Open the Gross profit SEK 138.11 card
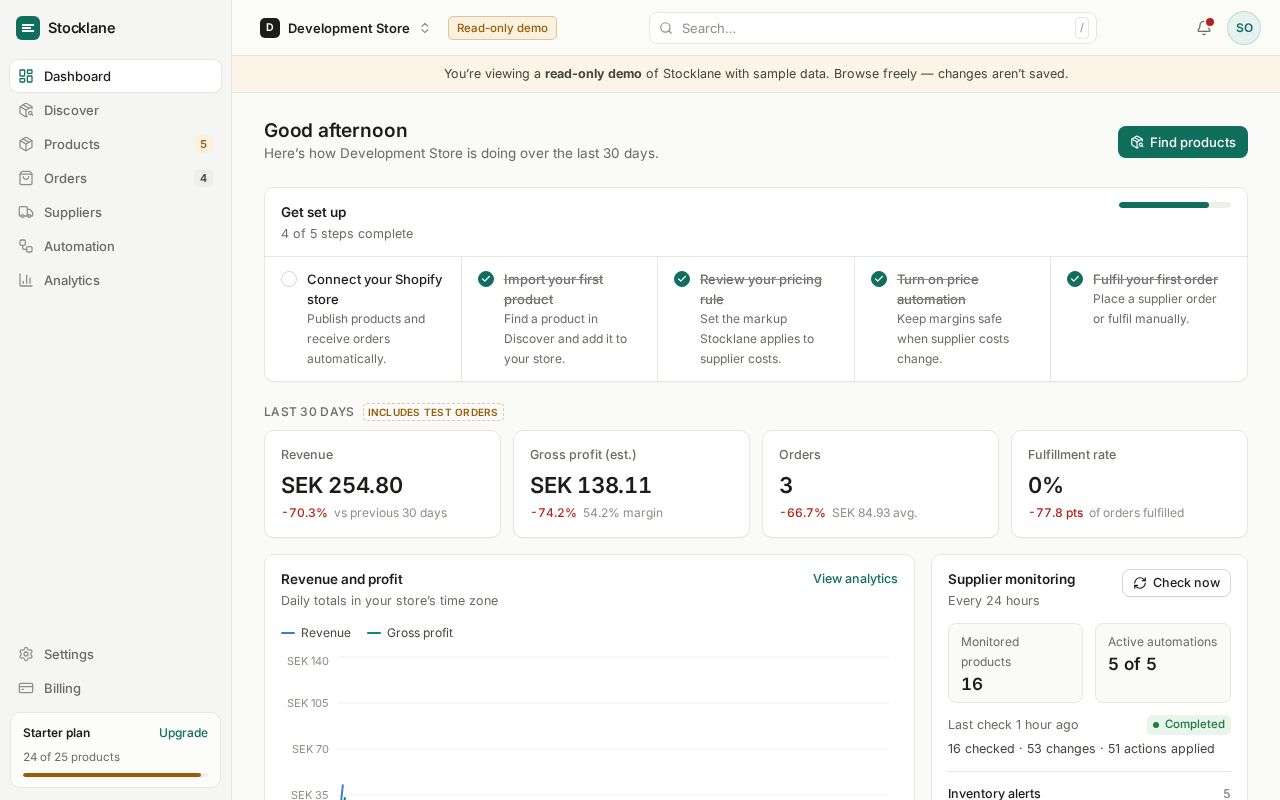 [x=631, y=484]
